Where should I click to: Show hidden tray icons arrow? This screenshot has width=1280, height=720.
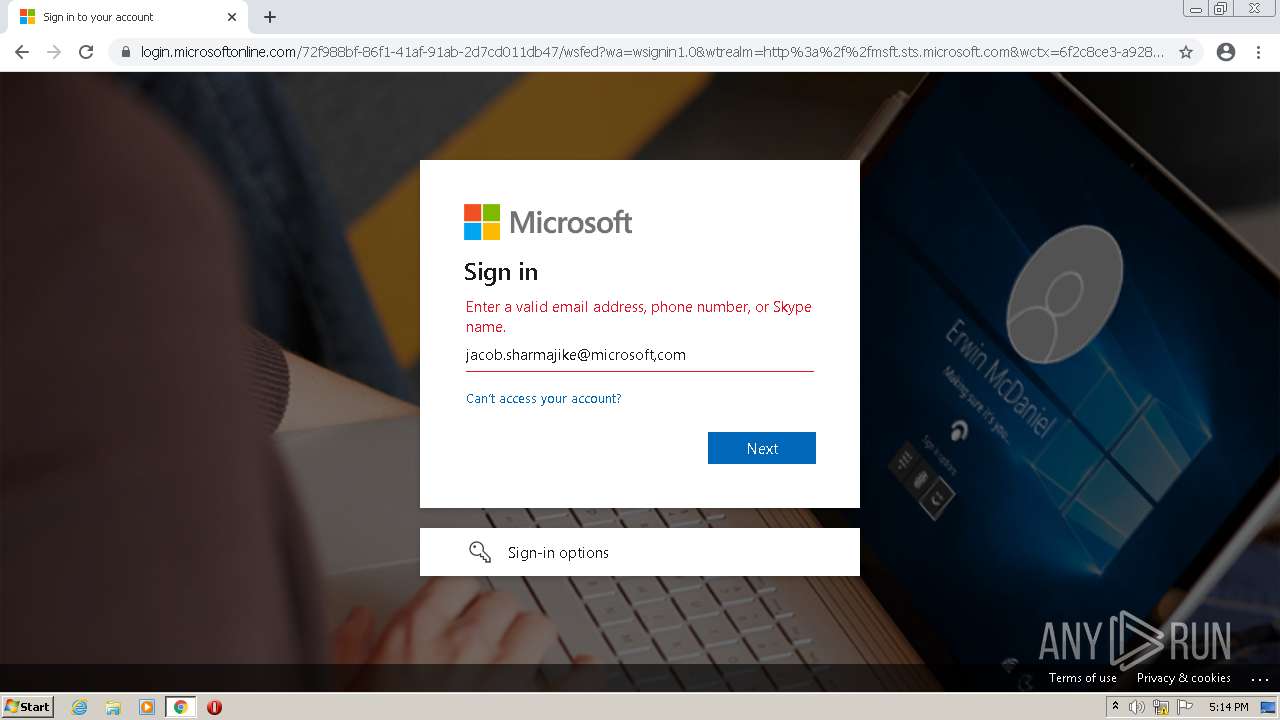click(x=1115, y=707)
